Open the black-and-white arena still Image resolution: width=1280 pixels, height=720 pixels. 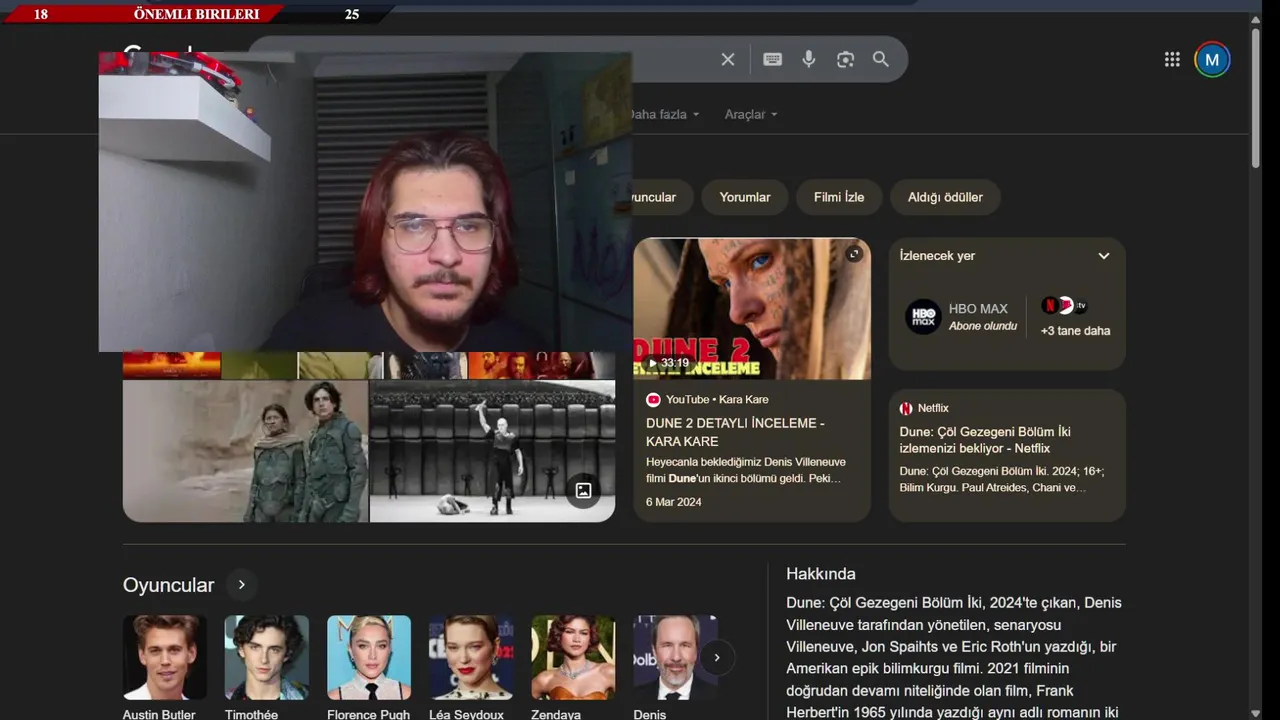click(x=492, y=451)
